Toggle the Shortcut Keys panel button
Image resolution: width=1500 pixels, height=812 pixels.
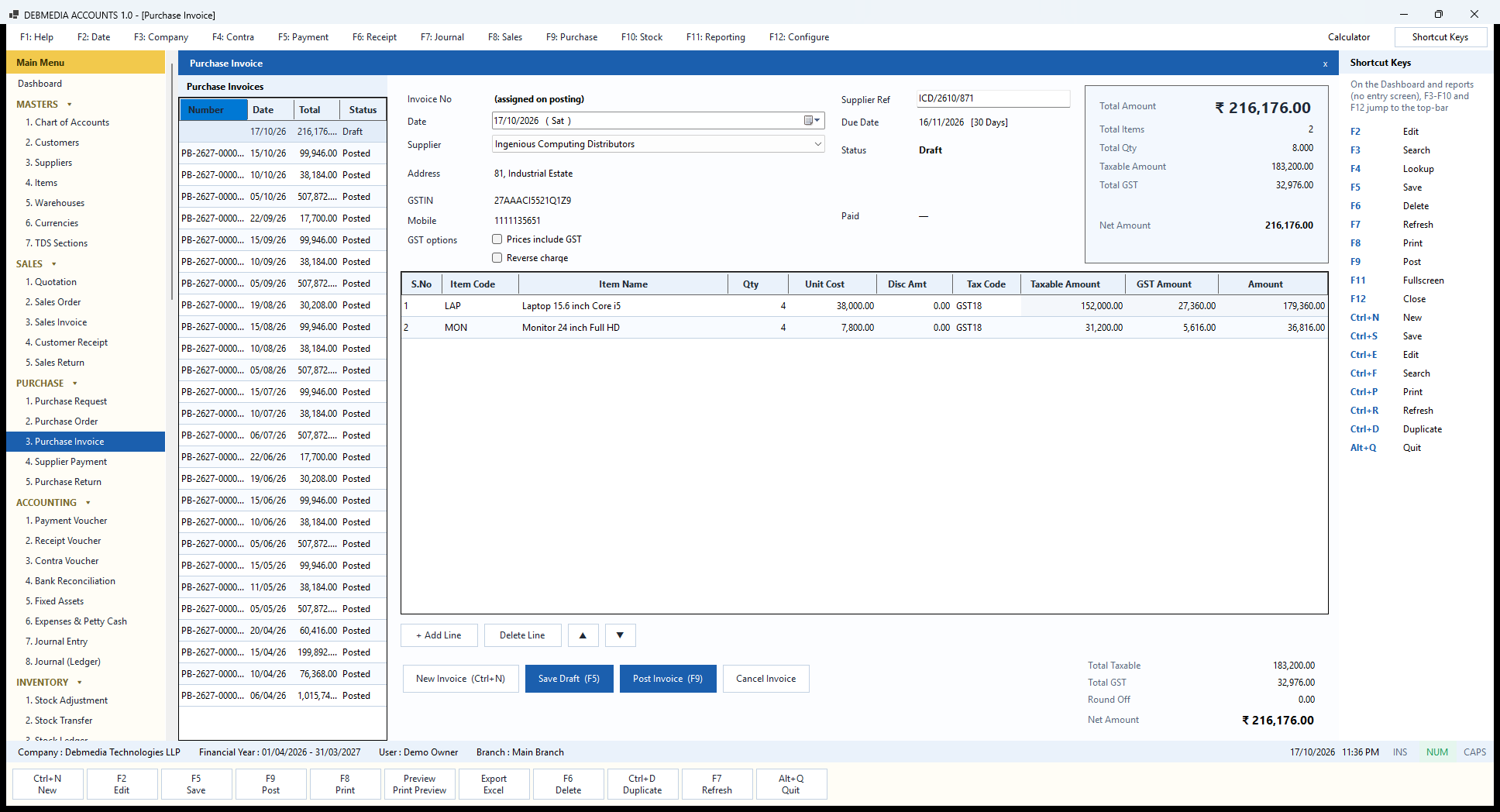coord(1440,37)
